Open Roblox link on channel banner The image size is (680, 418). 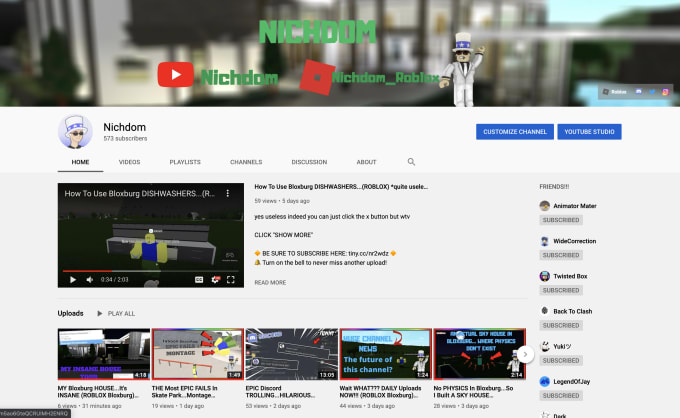[x=615, y=91]
